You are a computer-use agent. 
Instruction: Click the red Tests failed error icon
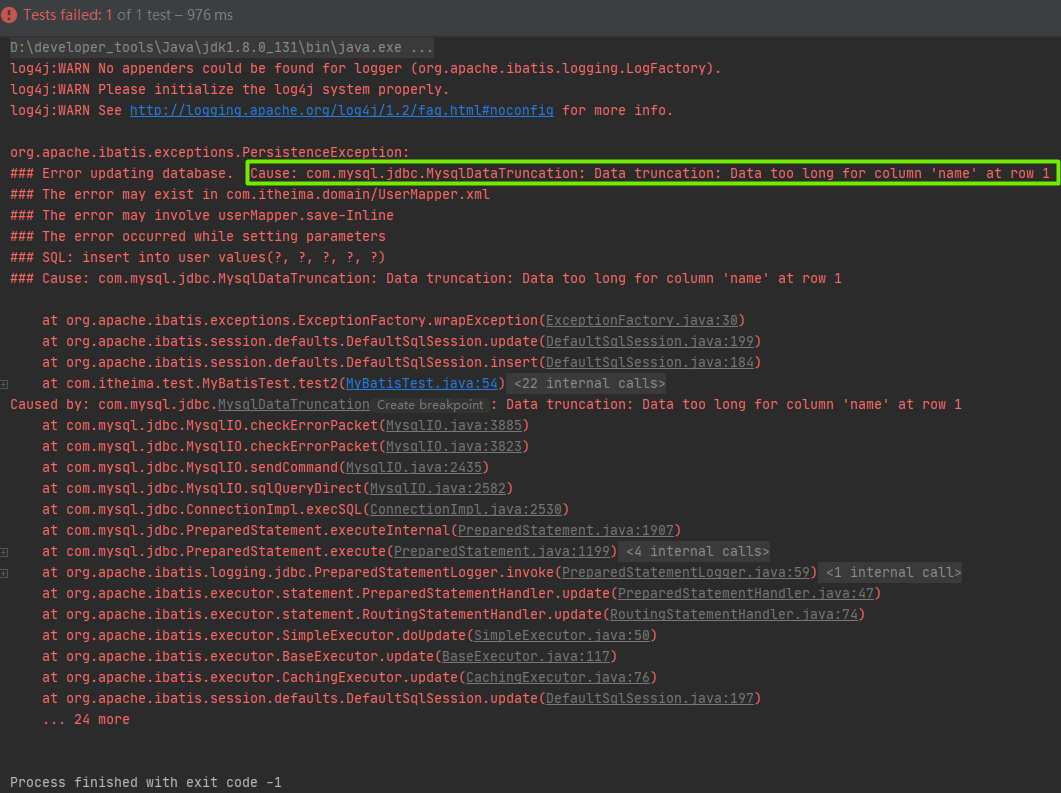[x=10, y=15]
